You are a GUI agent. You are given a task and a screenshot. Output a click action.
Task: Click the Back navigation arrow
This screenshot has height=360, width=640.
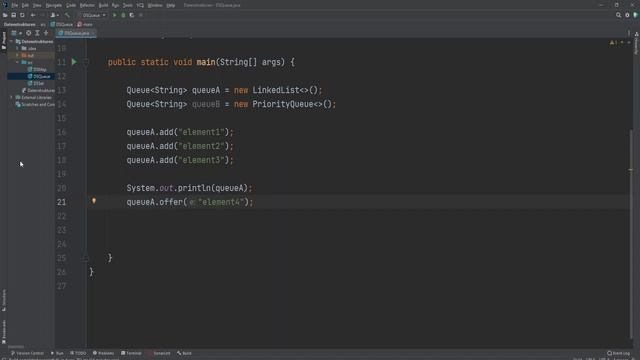(33, 15)
